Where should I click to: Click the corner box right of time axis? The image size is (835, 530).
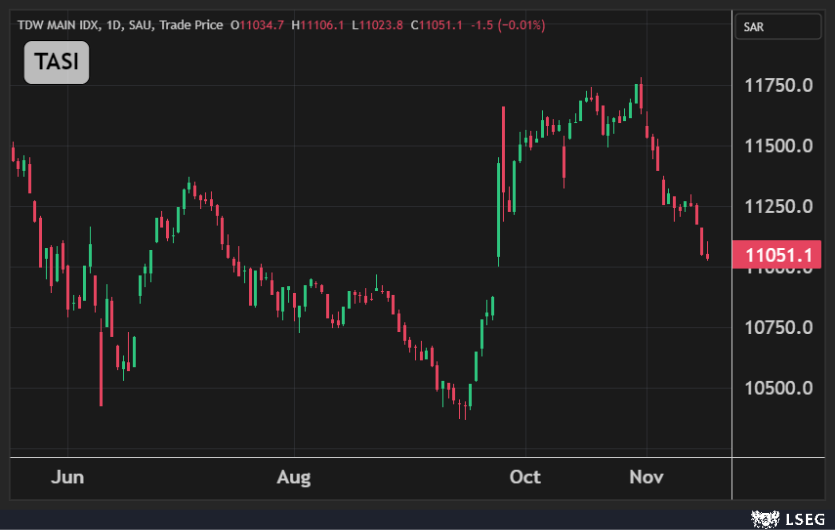783,477
